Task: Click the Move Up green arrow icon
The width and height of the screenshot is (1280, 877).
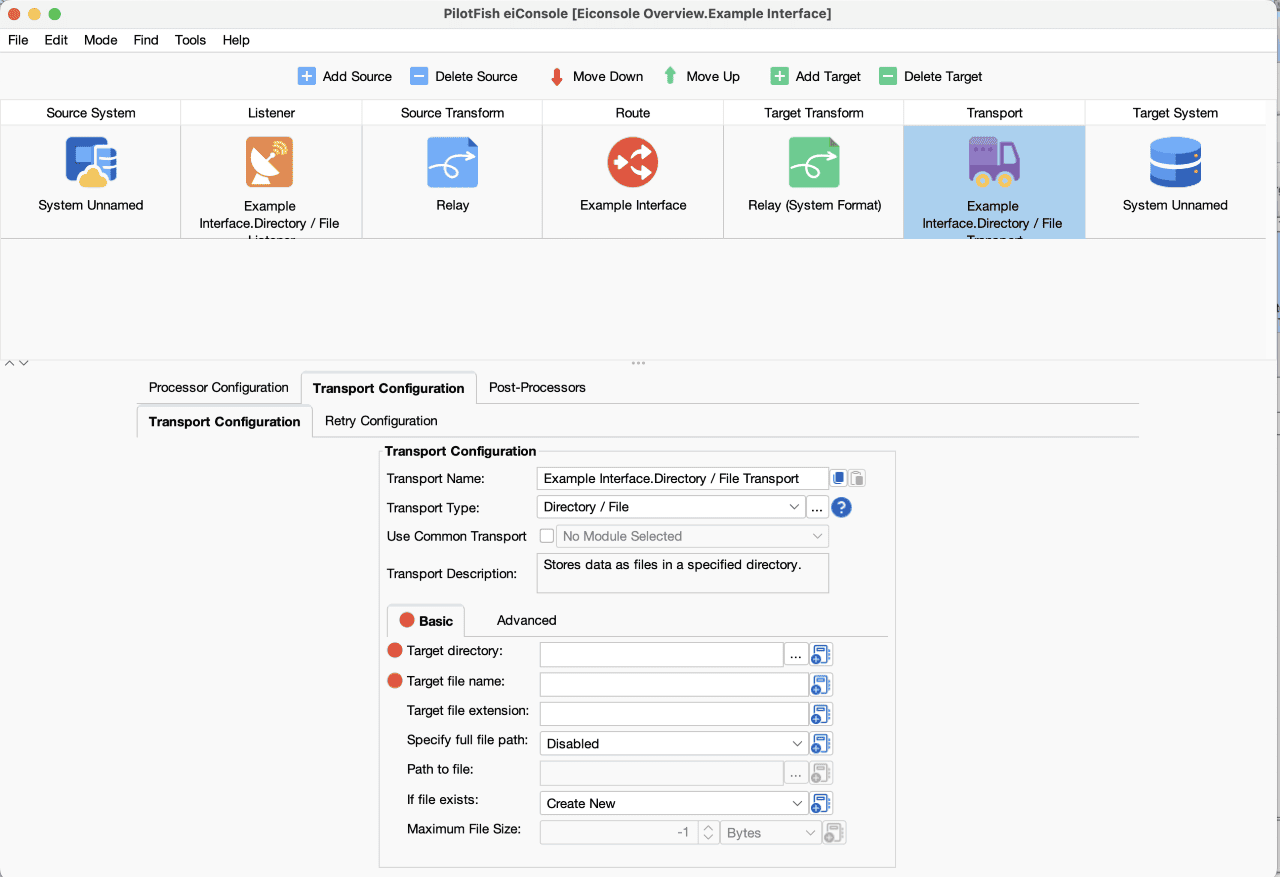Action: 670,76
